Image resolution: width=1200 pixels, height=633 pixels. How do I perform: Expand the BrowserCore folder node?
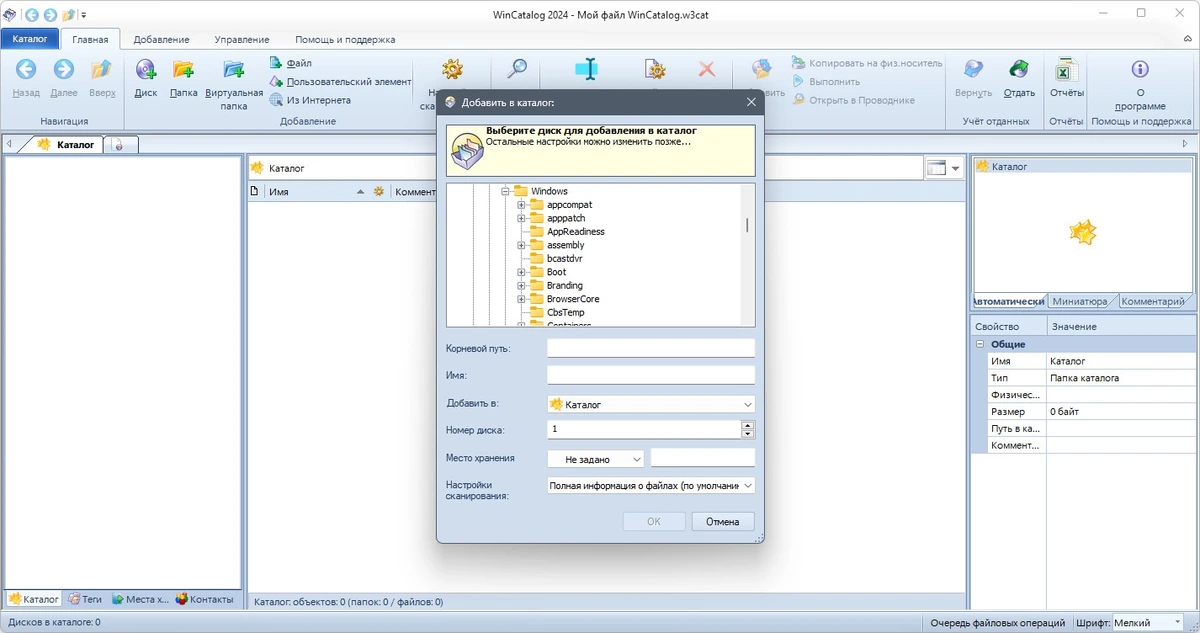point(522,299)
